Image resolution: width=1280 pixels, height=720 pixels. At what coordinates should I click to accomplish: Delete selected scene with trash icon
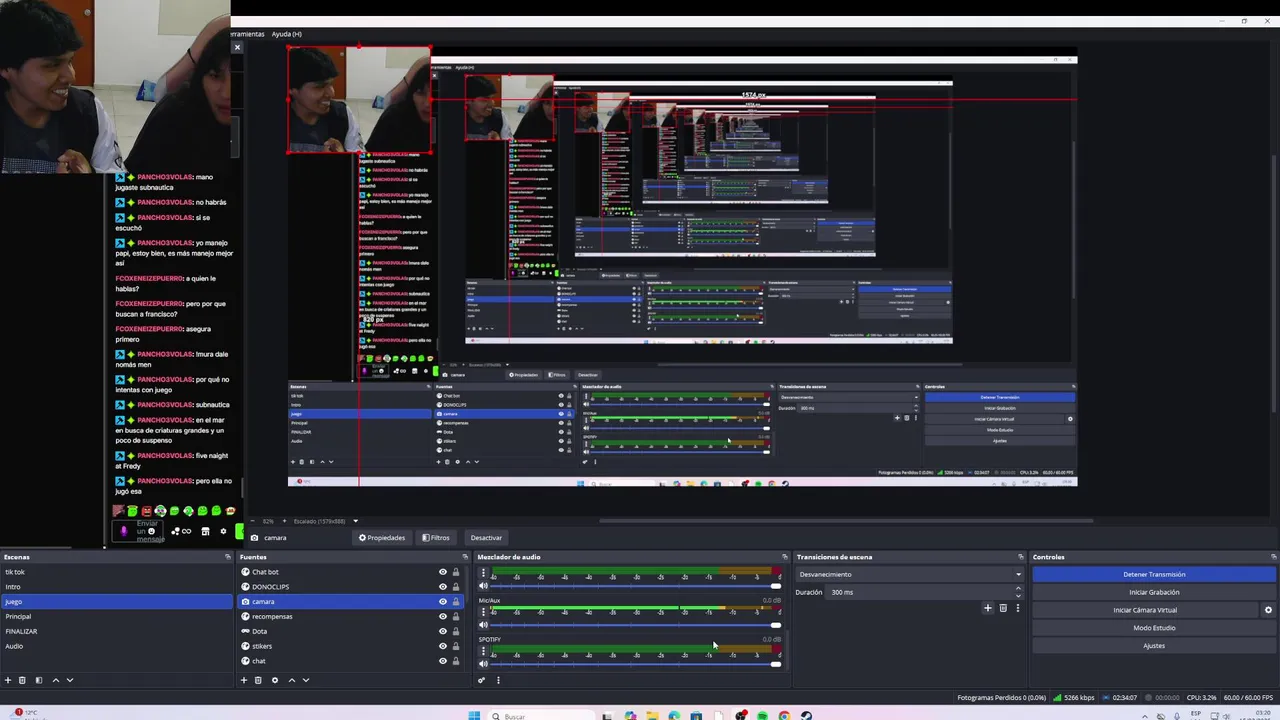22,680
